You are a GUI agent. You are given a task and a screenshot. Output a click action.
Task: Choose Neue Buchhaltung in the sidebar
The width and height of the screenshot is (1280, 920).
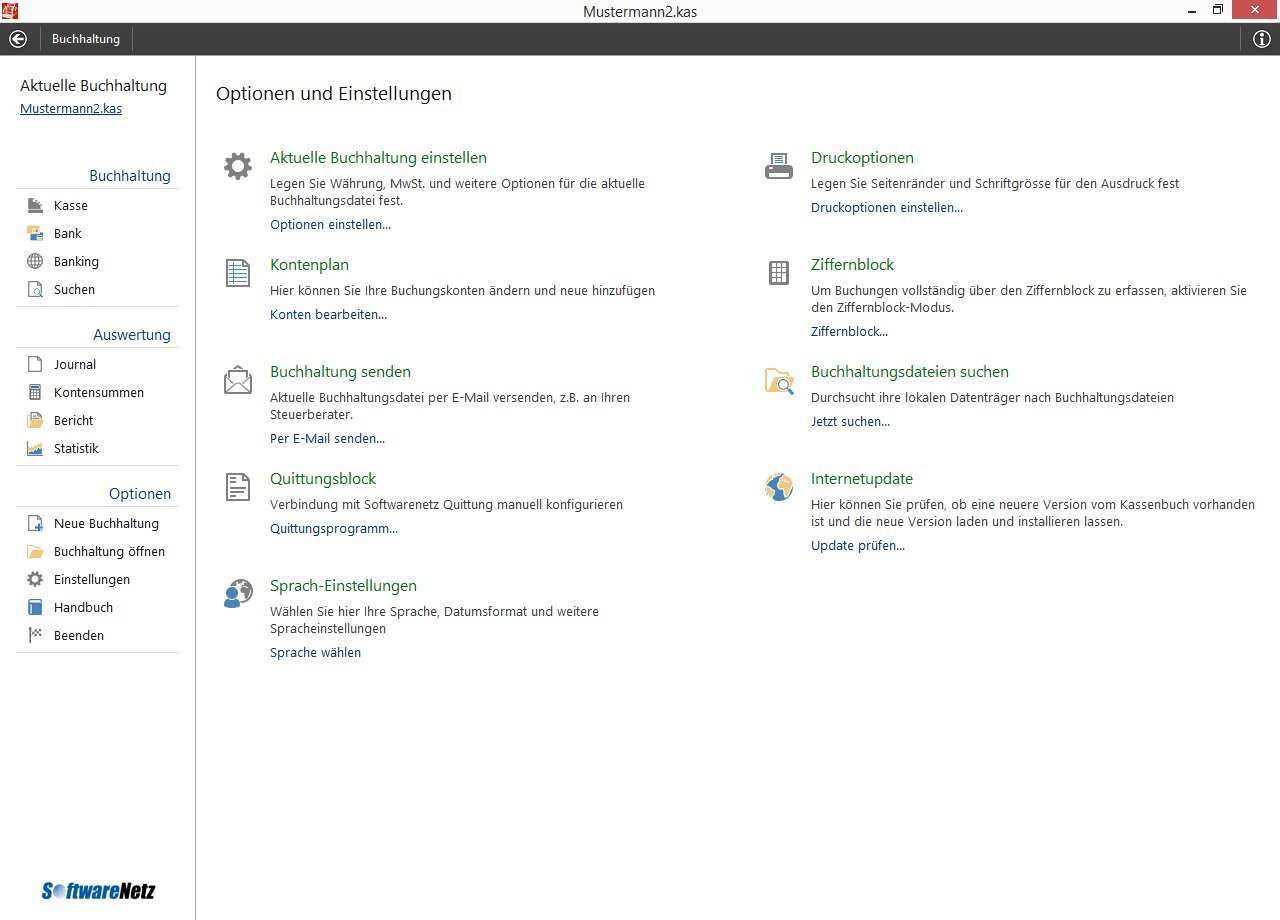[106, 523]
